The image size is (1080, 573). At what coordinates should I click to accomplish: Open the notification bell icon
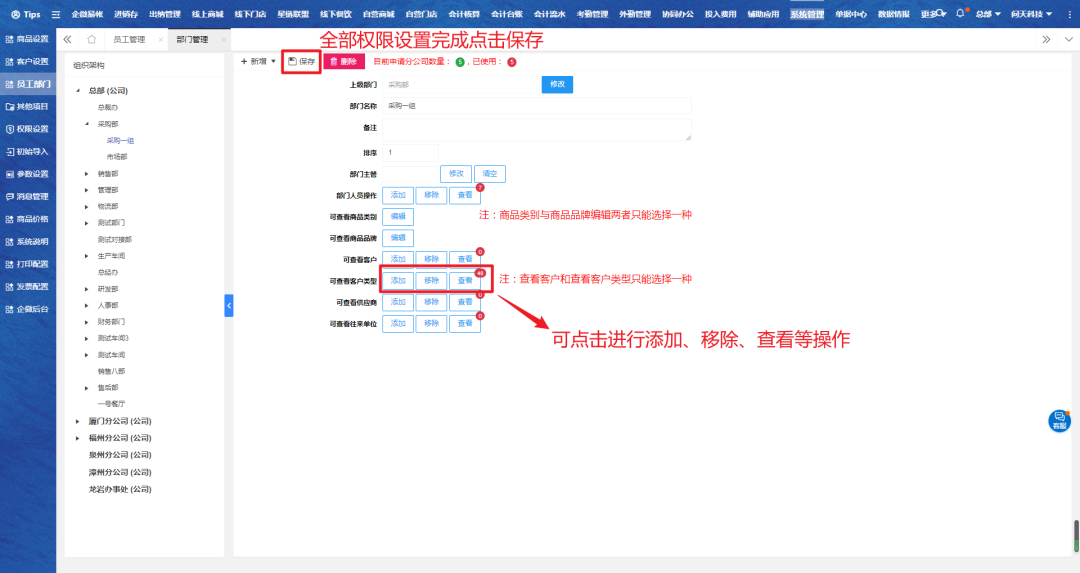click(x=960, y=14)
